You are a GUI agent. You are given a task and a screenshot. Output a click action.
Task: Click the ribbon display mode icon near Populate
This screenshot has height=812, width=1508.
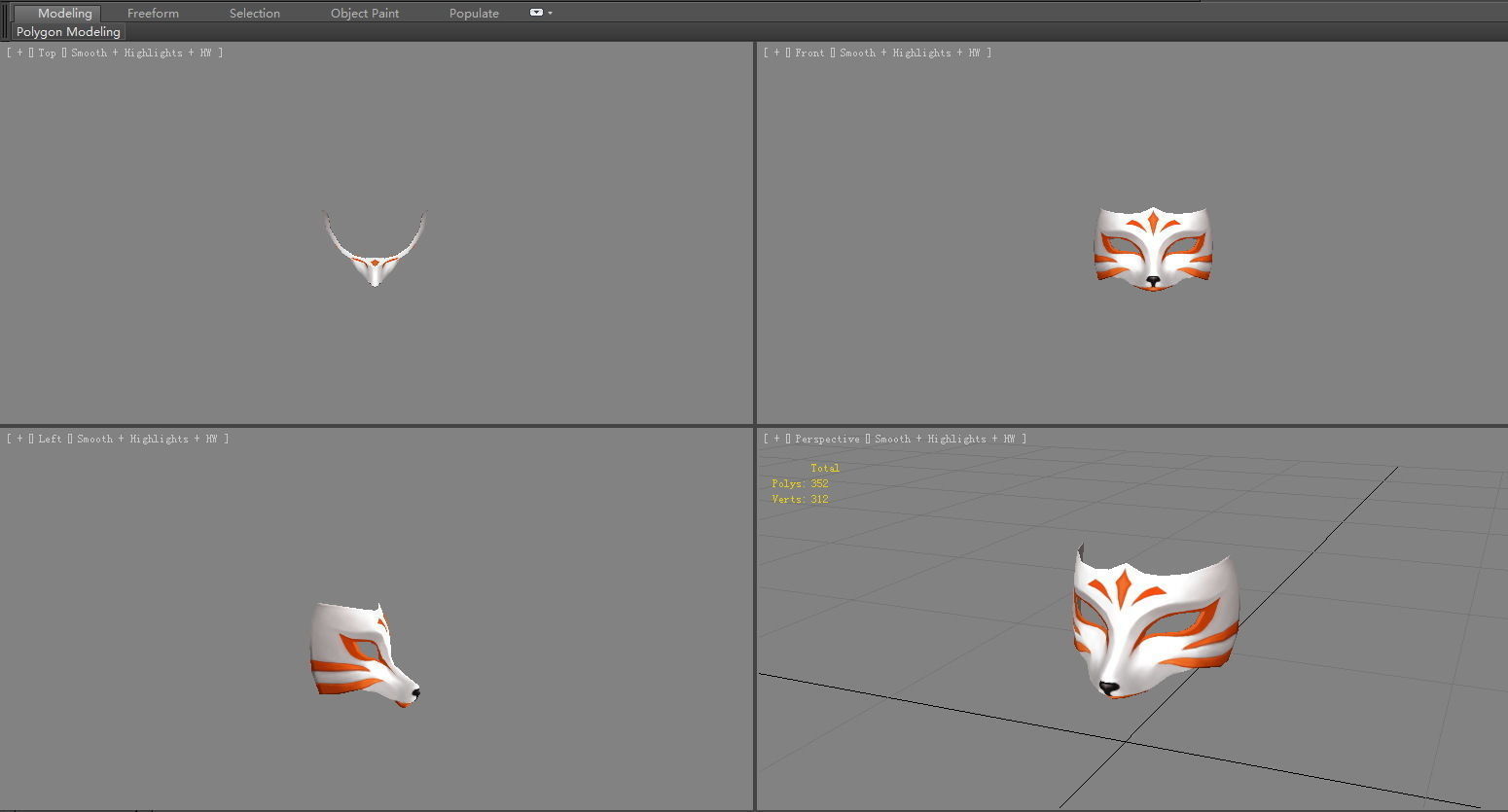pyautogui.click(x=535, y=13)
